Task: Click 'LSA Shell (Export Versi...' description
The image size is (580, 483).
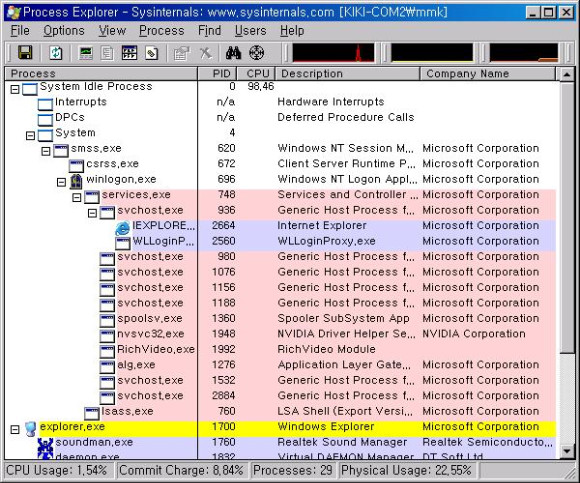Action: coord(345,411)
